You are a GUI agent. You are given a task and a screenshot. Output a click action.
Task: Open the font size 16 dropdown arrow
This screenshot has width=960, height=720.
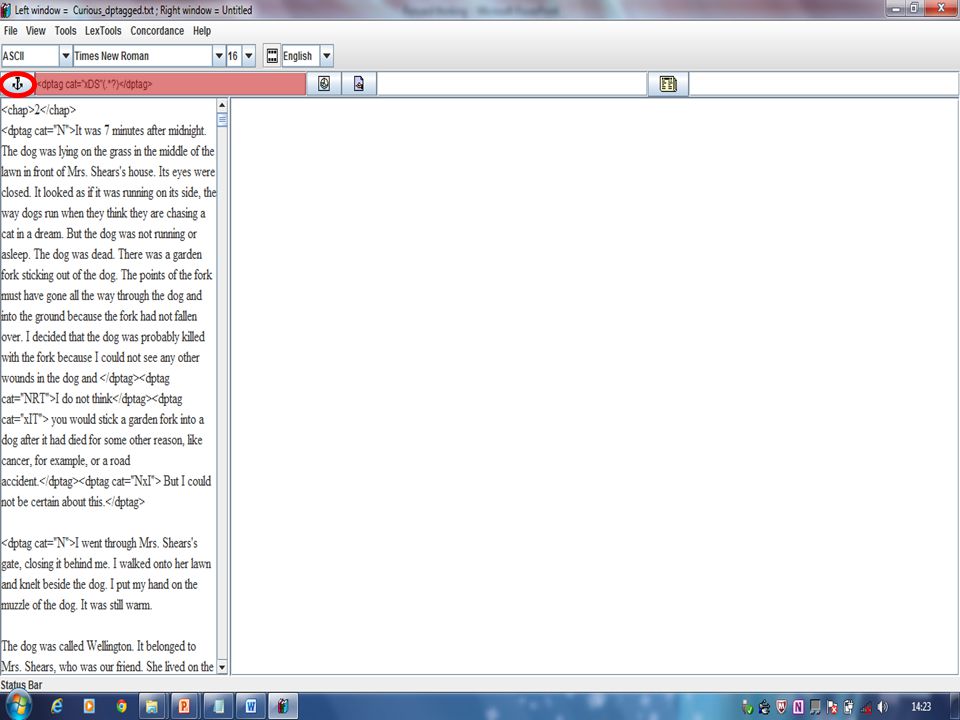[x=249, y=56]
